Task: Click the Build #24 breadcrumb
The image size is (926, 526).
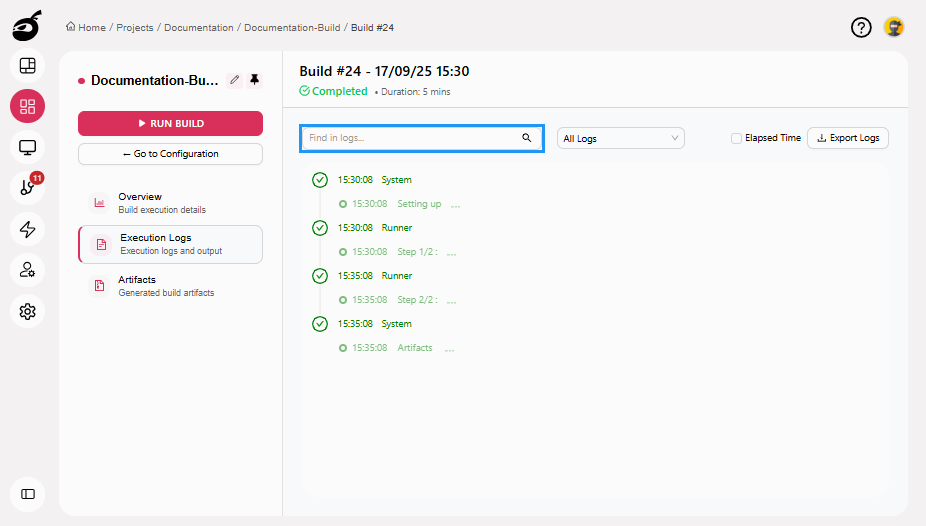Action: click(373, 28)
